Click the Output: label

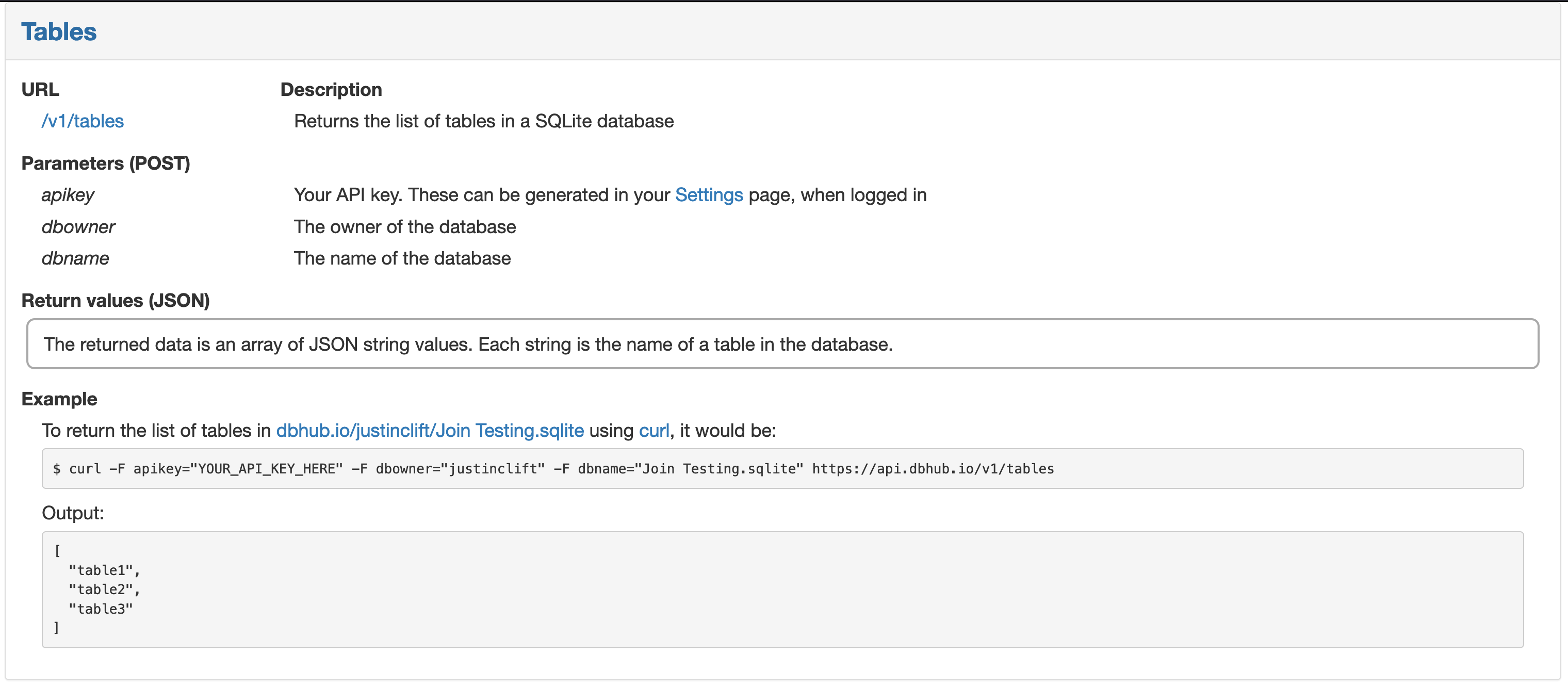coord(72,513)
